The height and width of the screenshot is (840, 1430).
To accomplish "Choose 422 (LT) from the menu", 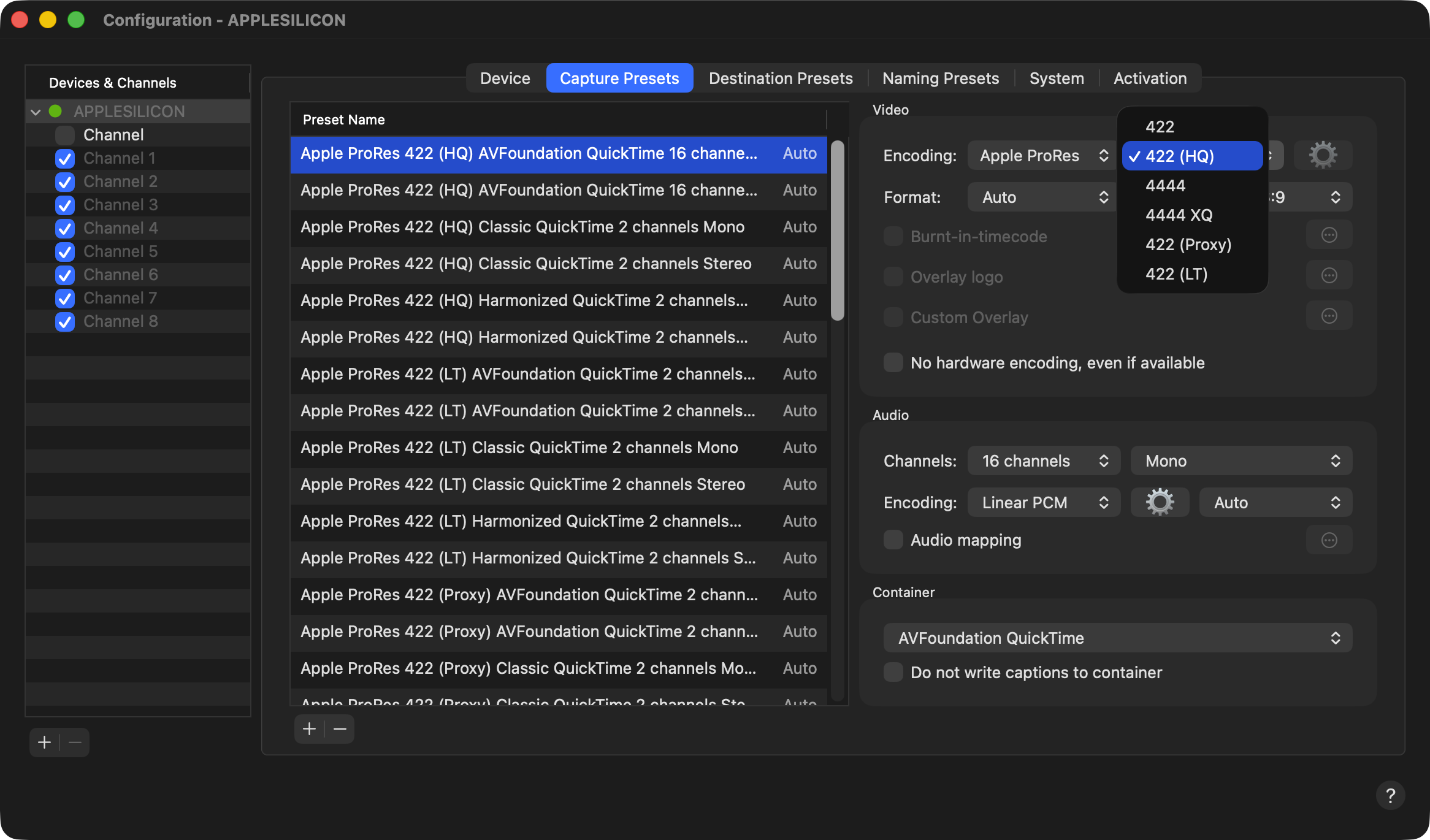I will click(1193, 273).
